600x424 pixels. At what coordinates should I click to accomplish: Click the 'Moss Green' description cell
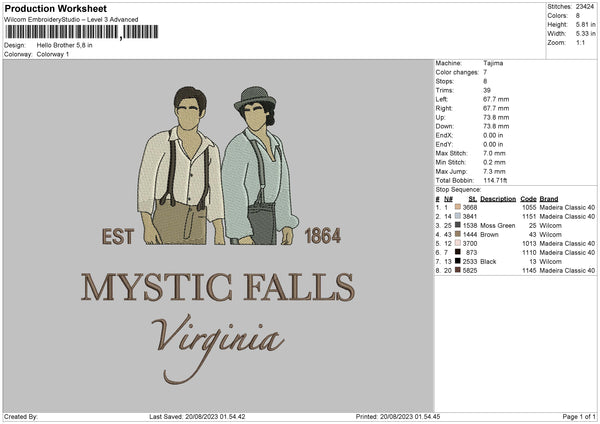(497, 225)
